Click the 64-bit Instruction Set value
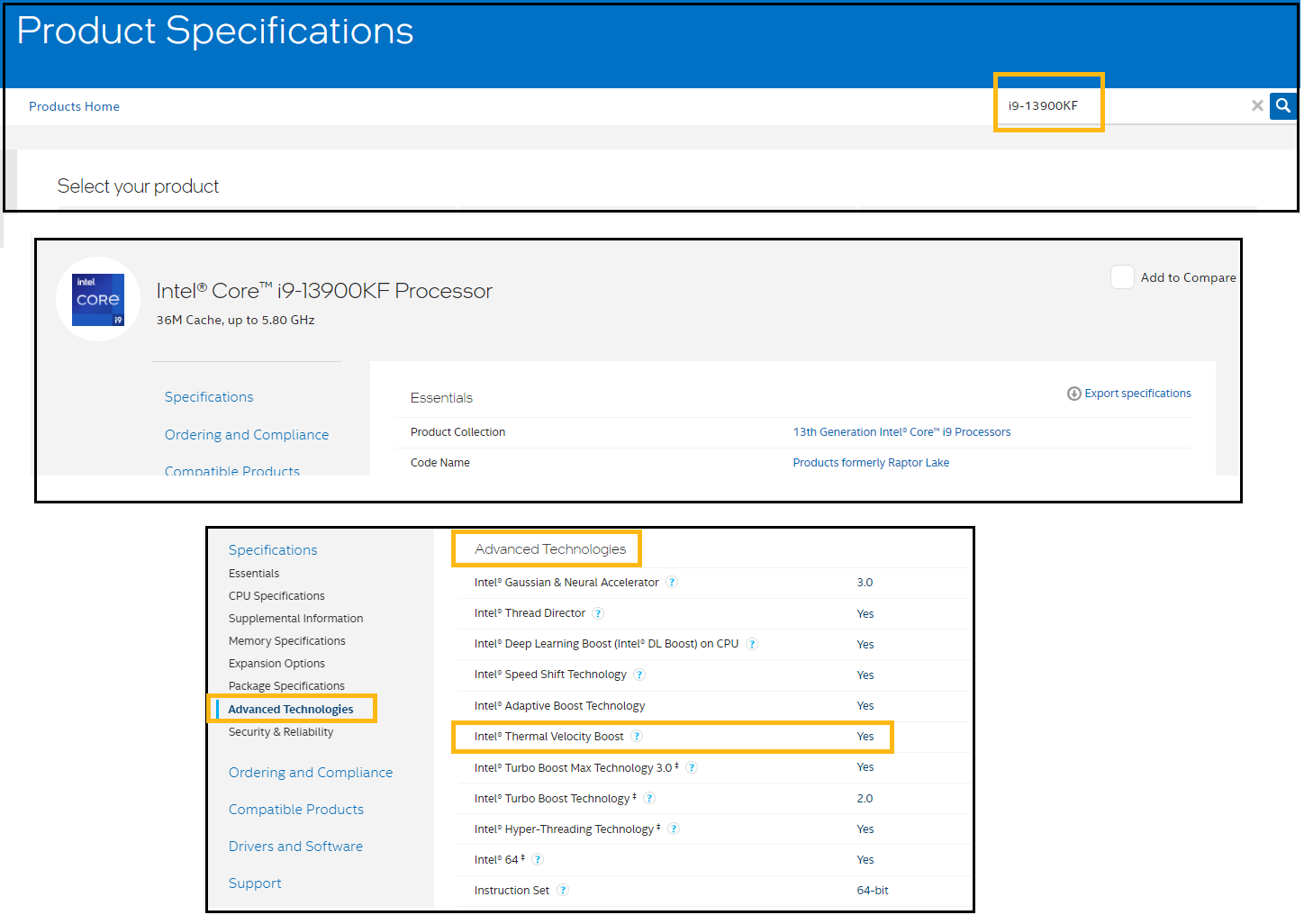This screenshot has height=924, width=1304. pos(873,891)
